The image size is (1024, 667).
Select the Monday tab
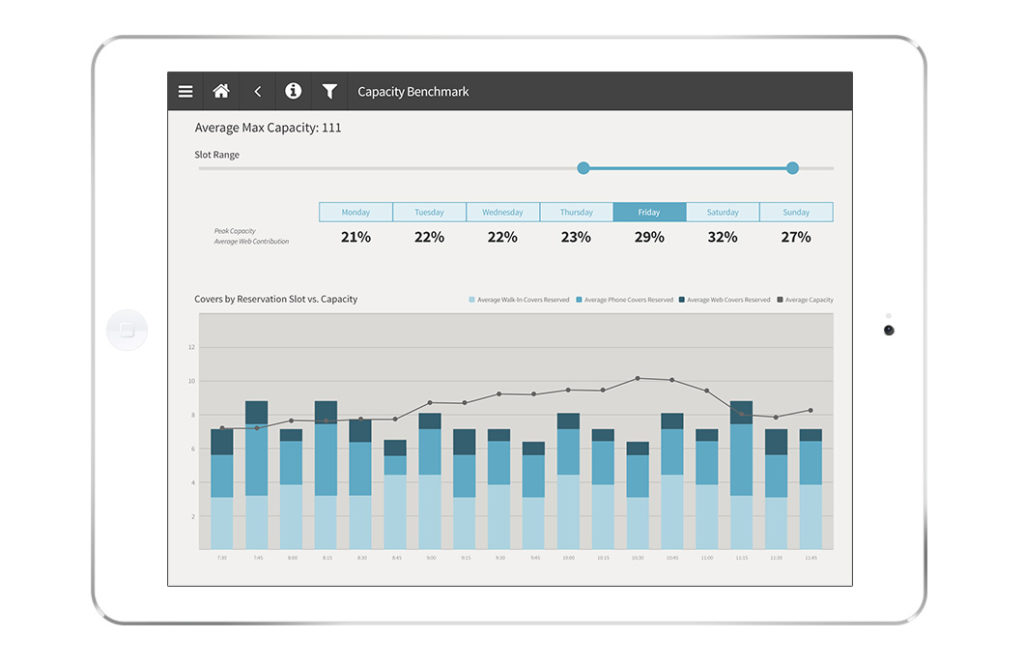point(356,212)
